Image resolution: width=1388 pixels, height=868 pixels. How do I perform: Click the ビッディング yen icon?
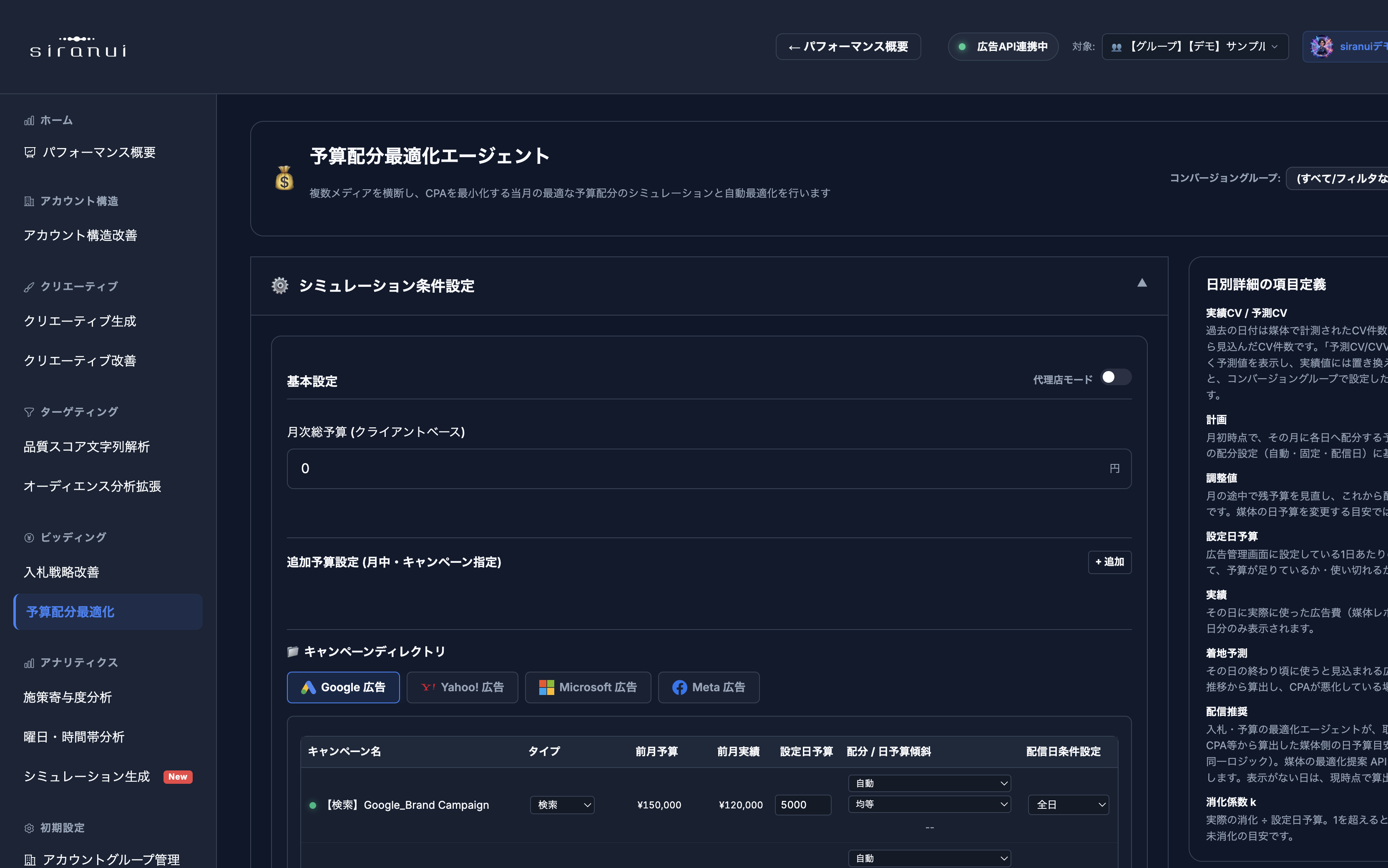(x=29, y=537)
